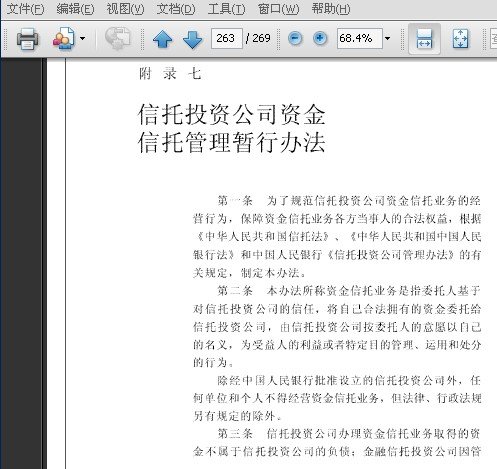Image resolution: width=497 pixels, height=469 pixels.
Task: Open the 窗口(W) menu
Action: [278, 9]
